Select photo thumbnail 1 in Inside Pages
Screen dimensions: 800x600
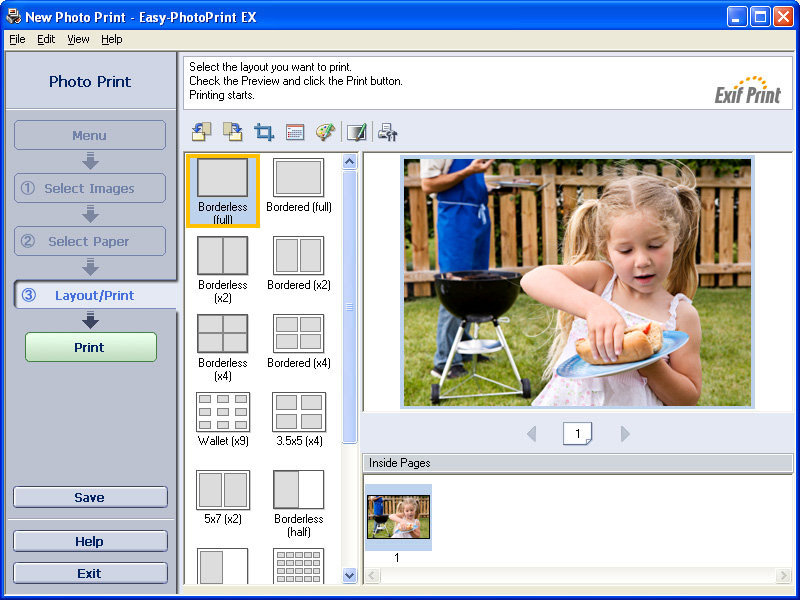click(x=398, y=517)
